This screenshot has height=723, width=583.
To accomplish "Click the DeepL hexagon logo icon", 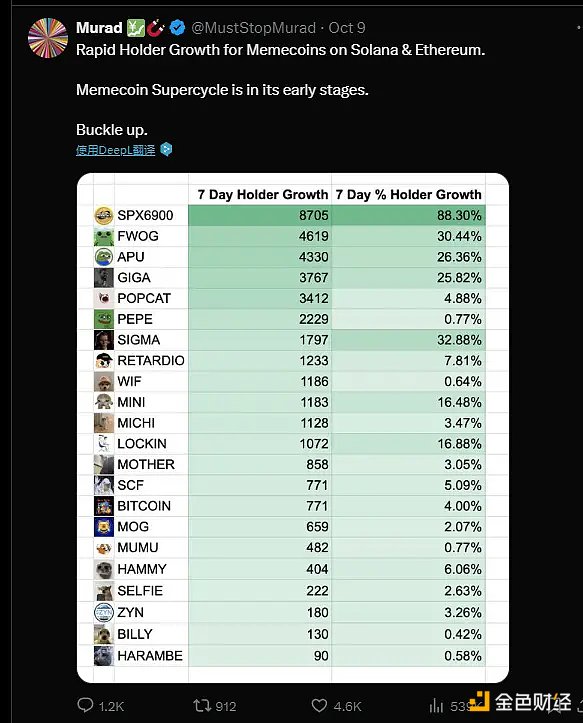I will [x=166, y=149].
